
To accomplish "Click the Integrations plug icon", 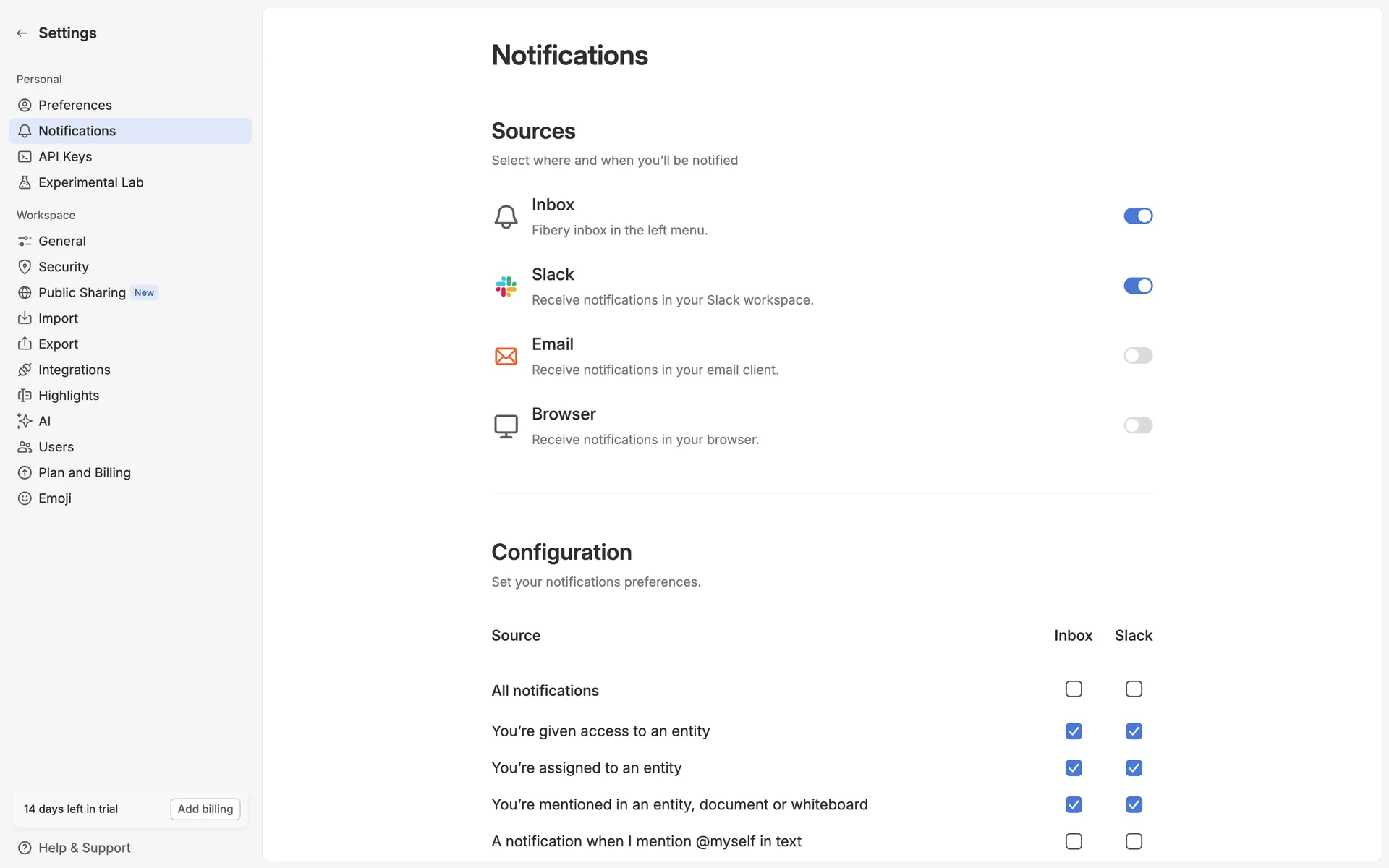I will (x=25, y=370).
